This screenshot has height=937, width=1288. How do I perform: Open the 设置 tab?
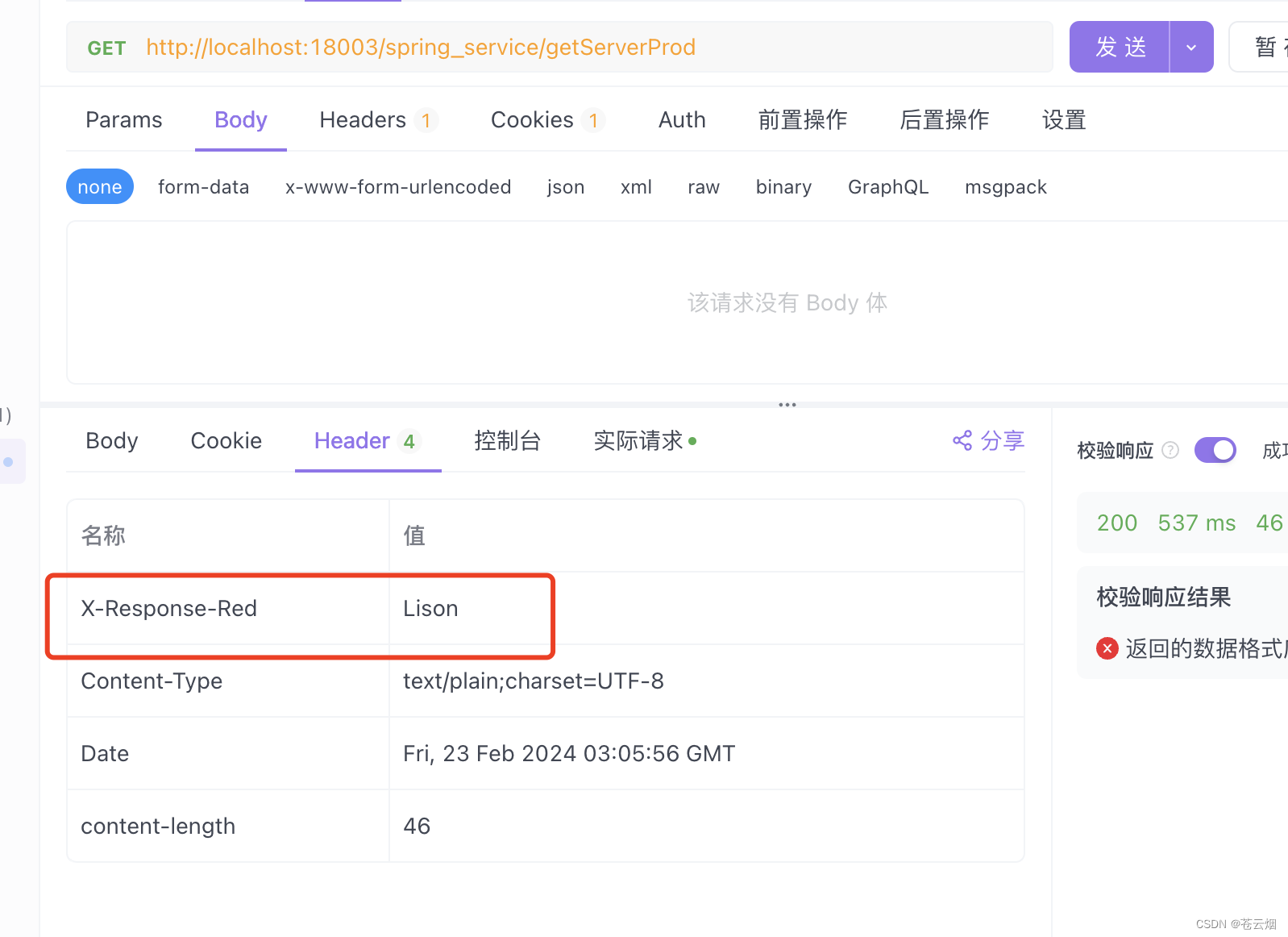(1064, 119)
